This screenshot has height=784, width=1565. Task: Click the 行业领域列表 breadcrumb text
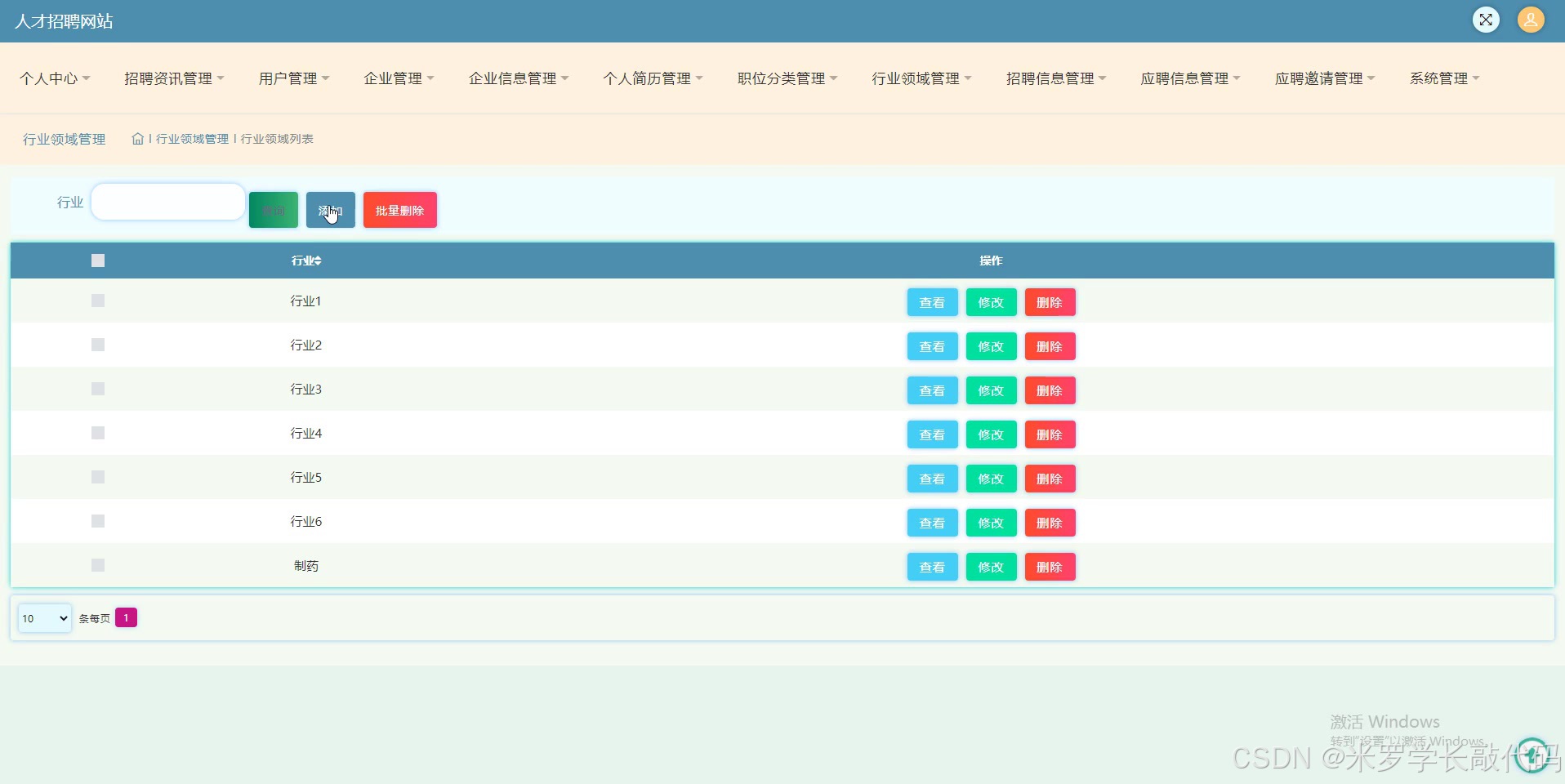(x=277, y=139)
